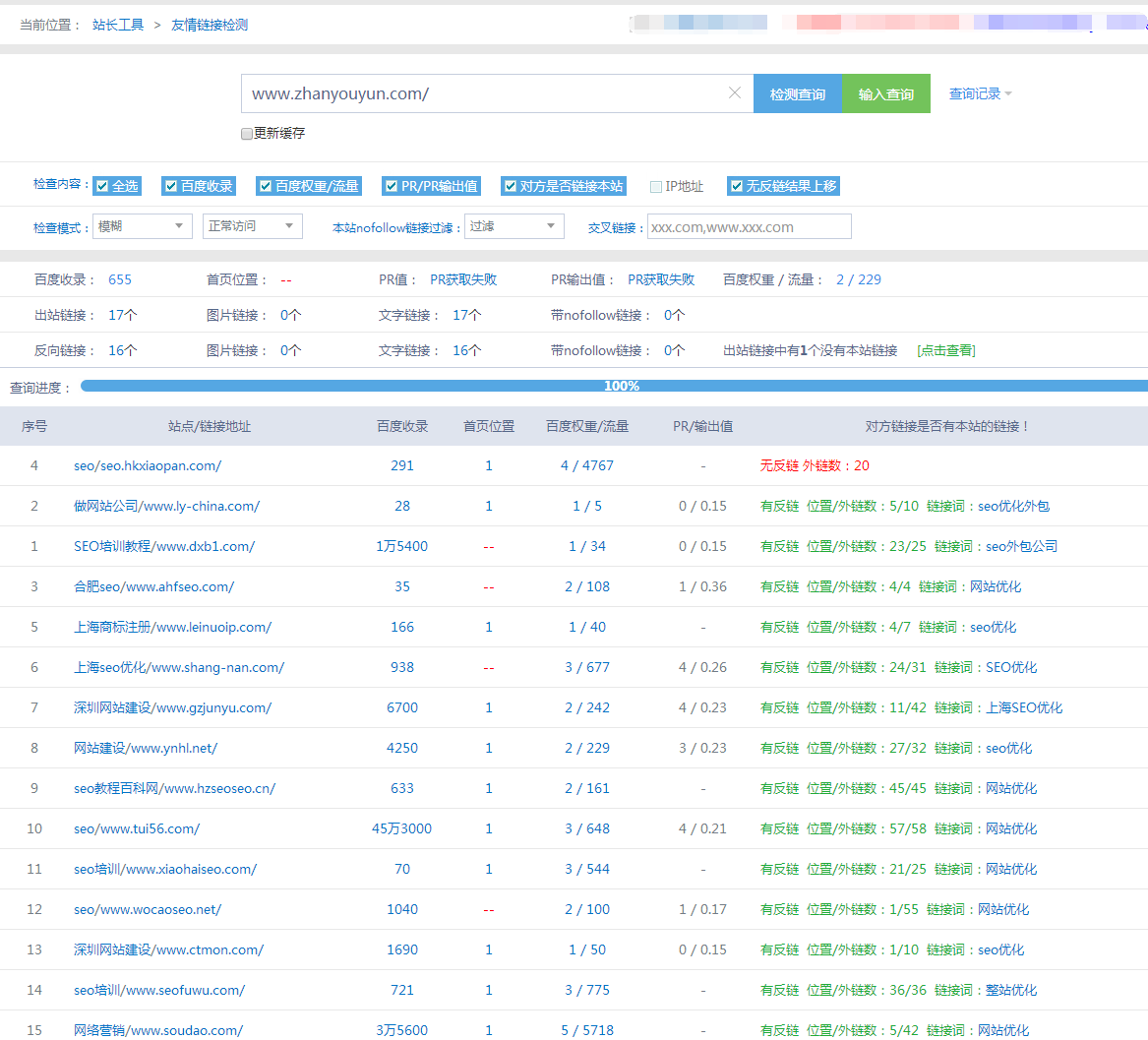This screenshot has width=1148, height=1040.
Task: Click the green 输入查询 button
Action: pyautogui.click(x=886, y=93)
